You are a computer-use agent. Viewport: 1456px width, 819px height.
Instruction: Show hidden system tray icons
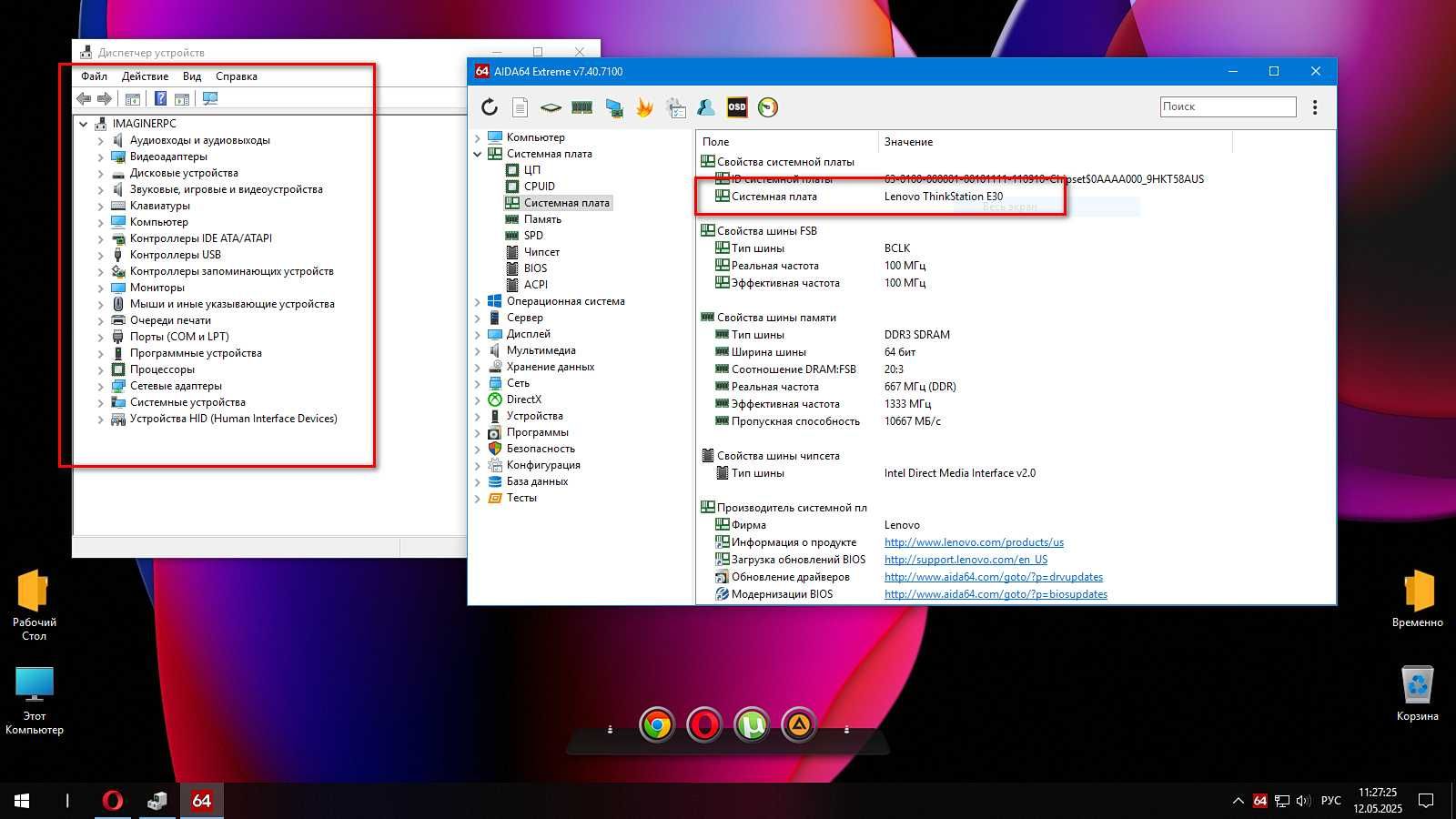(x=1238, y=801)
